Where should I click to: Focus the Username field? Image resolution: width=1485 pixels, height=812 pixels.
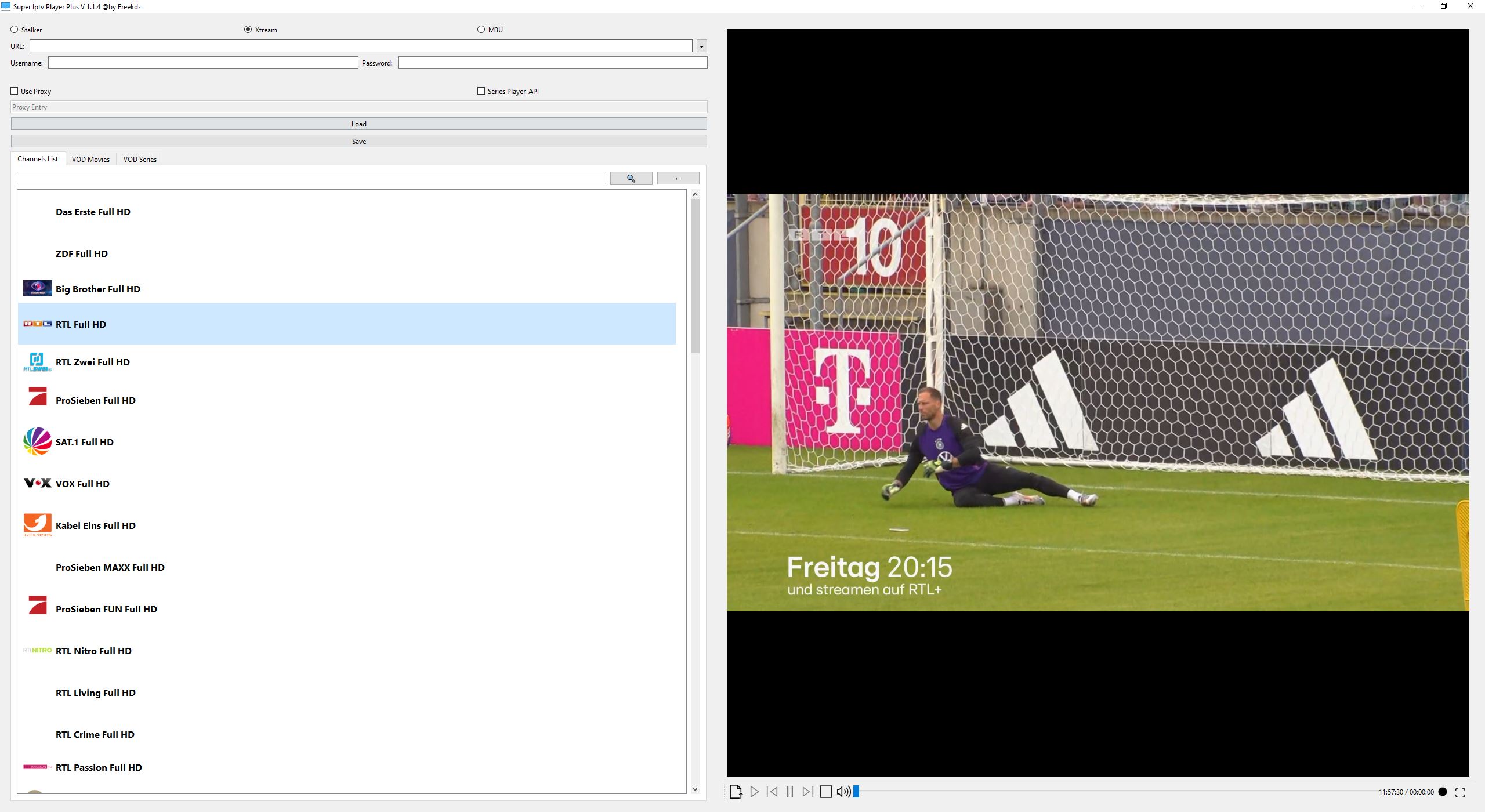[x=203, y=63]
